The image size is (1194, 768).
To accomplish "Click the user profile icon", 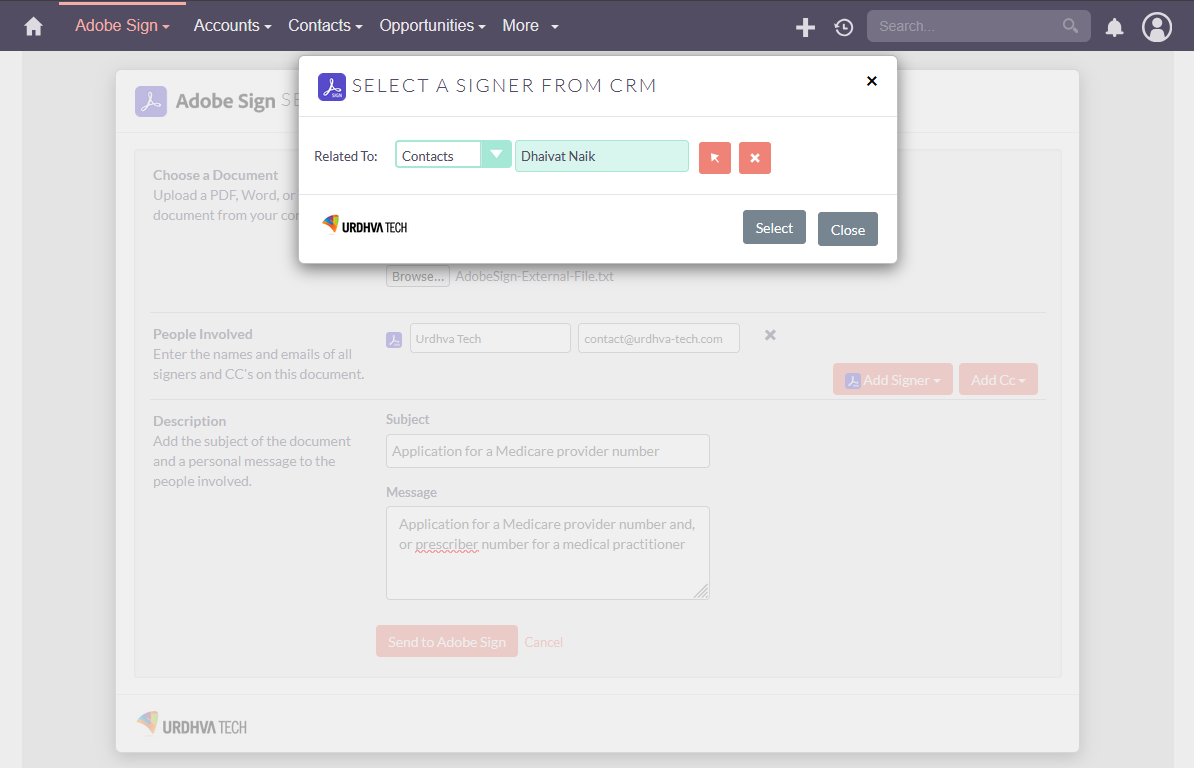I will point(1157,26).
